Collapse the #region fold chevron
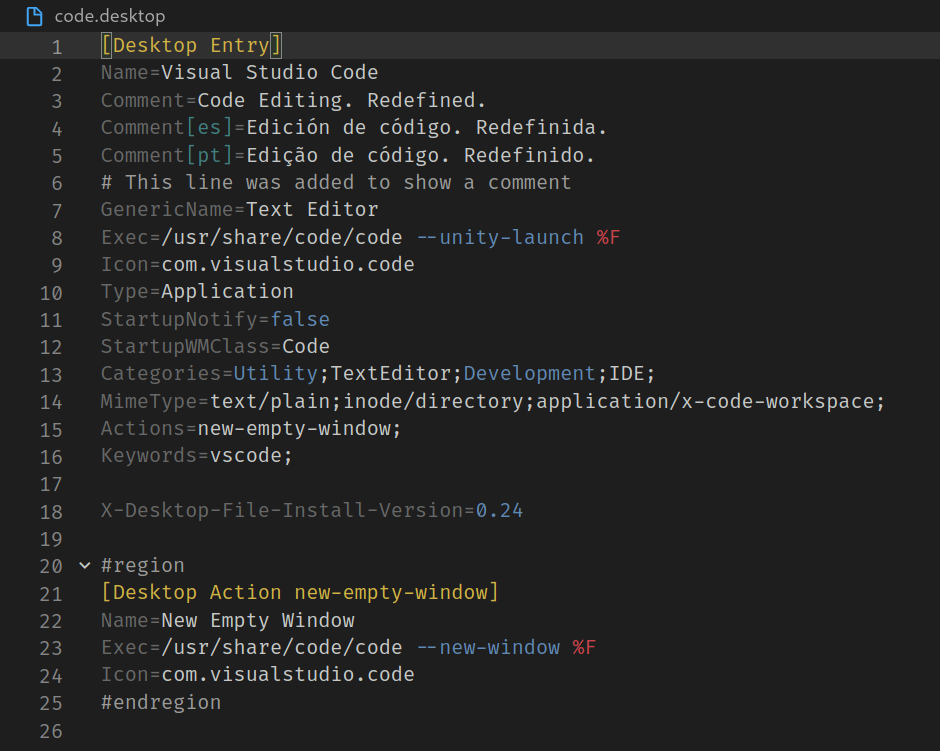Screen dimensions: 940x751 (85, 566)
